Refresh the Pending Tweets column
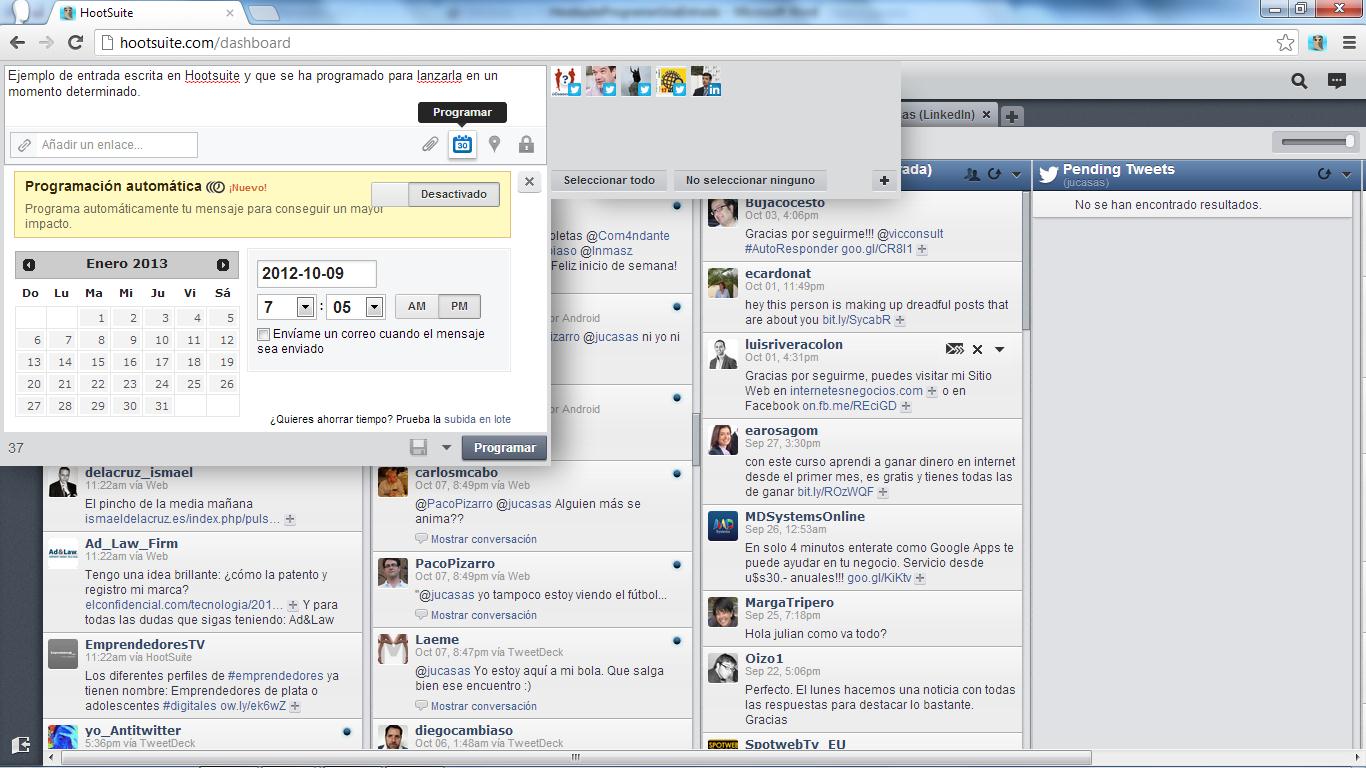Image resolution: width=1366 pixels, height=768 pixels. (1324, 174)
